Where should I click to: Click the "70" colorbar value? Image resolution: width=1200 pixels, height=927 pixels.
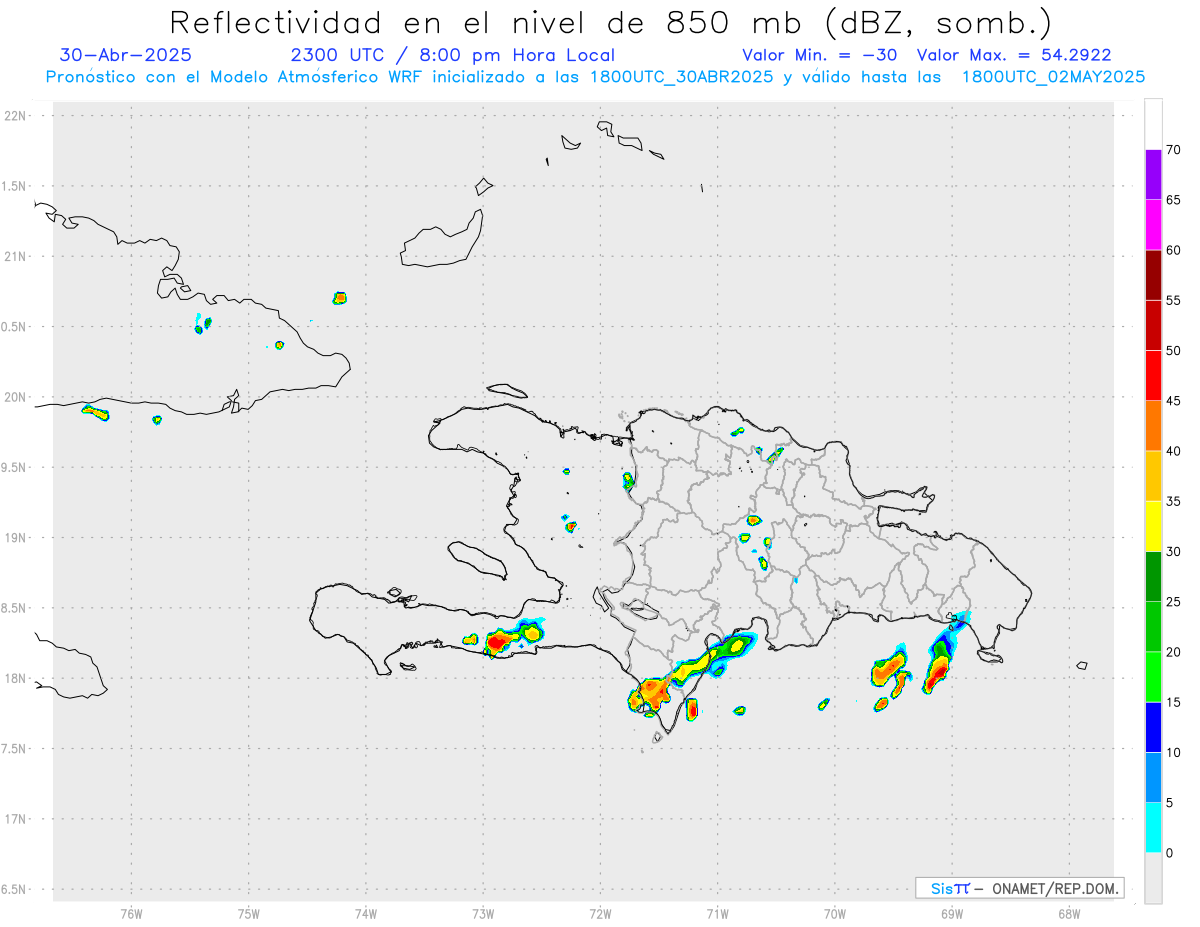point(1174,150)
